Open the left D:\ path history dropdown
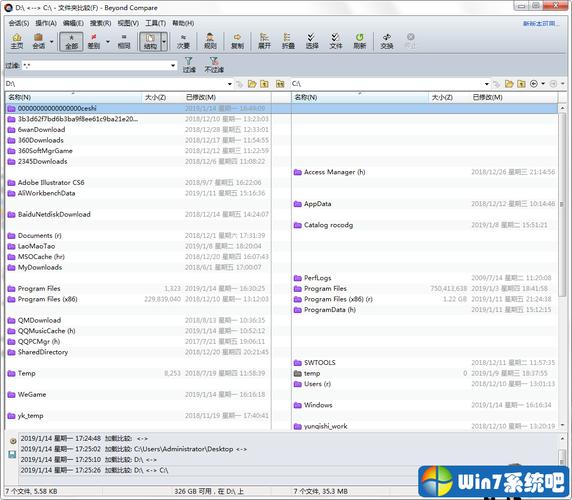Image resolution: width=572 pixels, height=500 pixels. [x=229, y=84]
